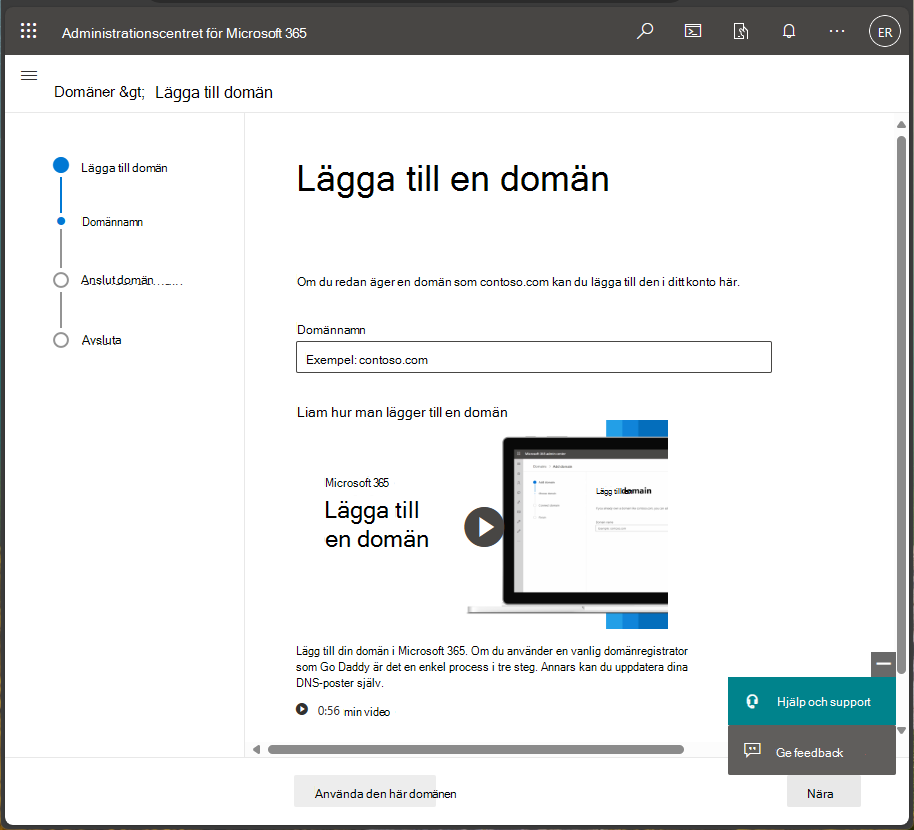Open the more options ellipsis in header
The width and height of the screenshot is (914, 830).
836,31
